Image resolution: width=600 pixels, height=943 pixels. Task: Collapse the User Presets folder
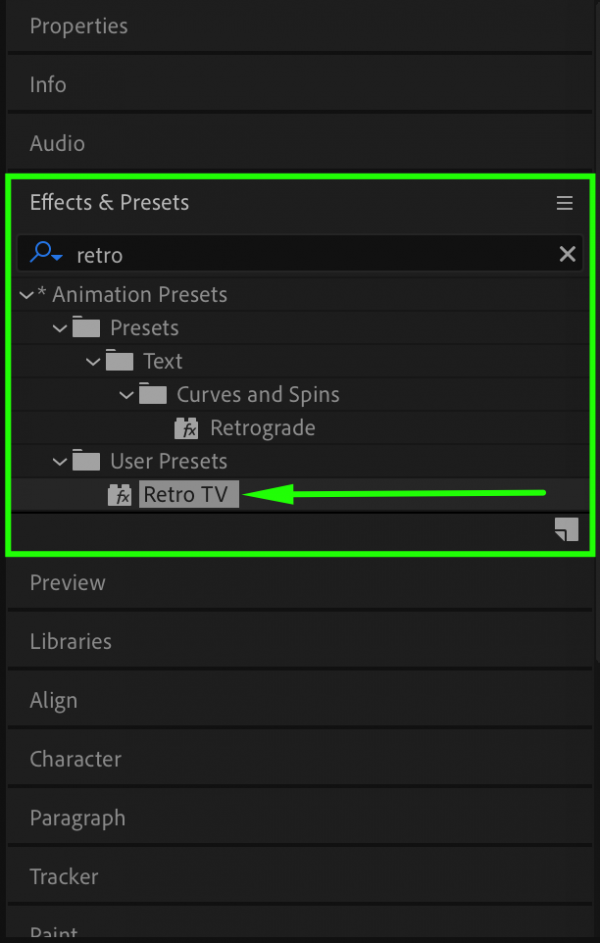point(59,461)
